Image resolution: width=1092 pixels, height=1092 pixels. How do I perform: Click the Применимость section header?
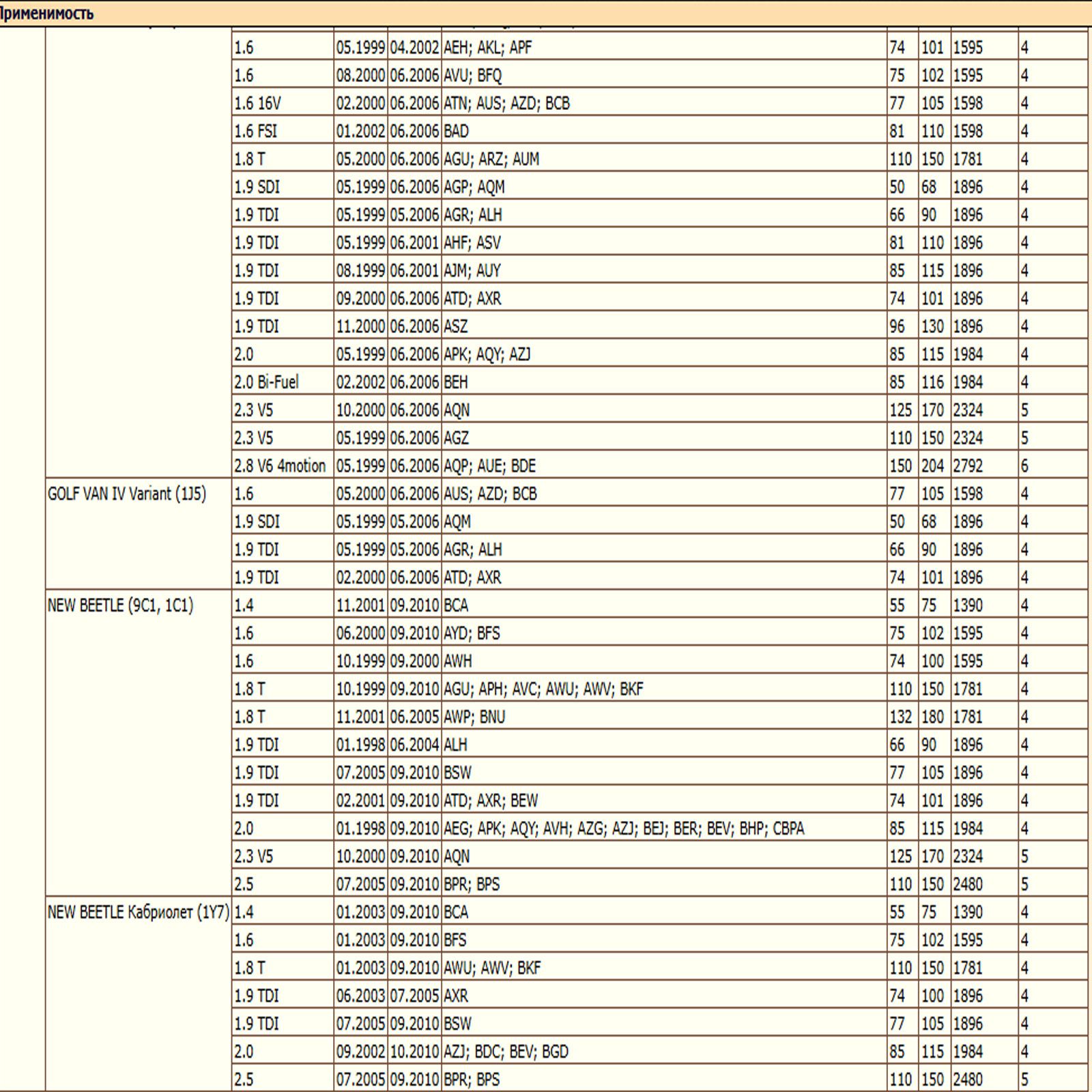pos(546,13)
